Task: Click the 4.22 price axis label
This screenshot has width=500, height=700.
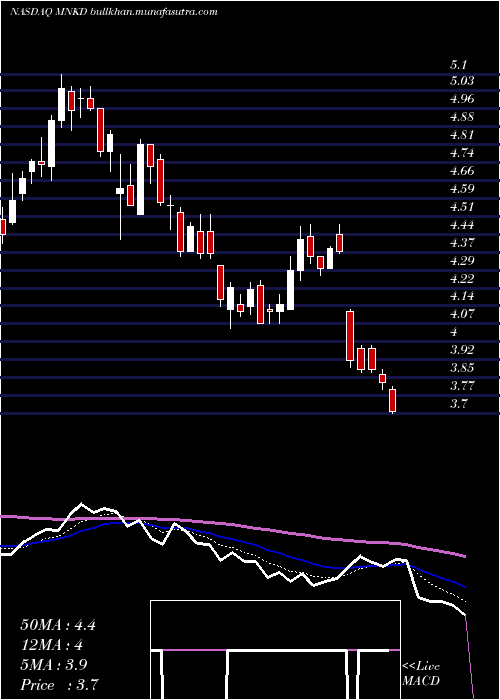Action: 462,278
